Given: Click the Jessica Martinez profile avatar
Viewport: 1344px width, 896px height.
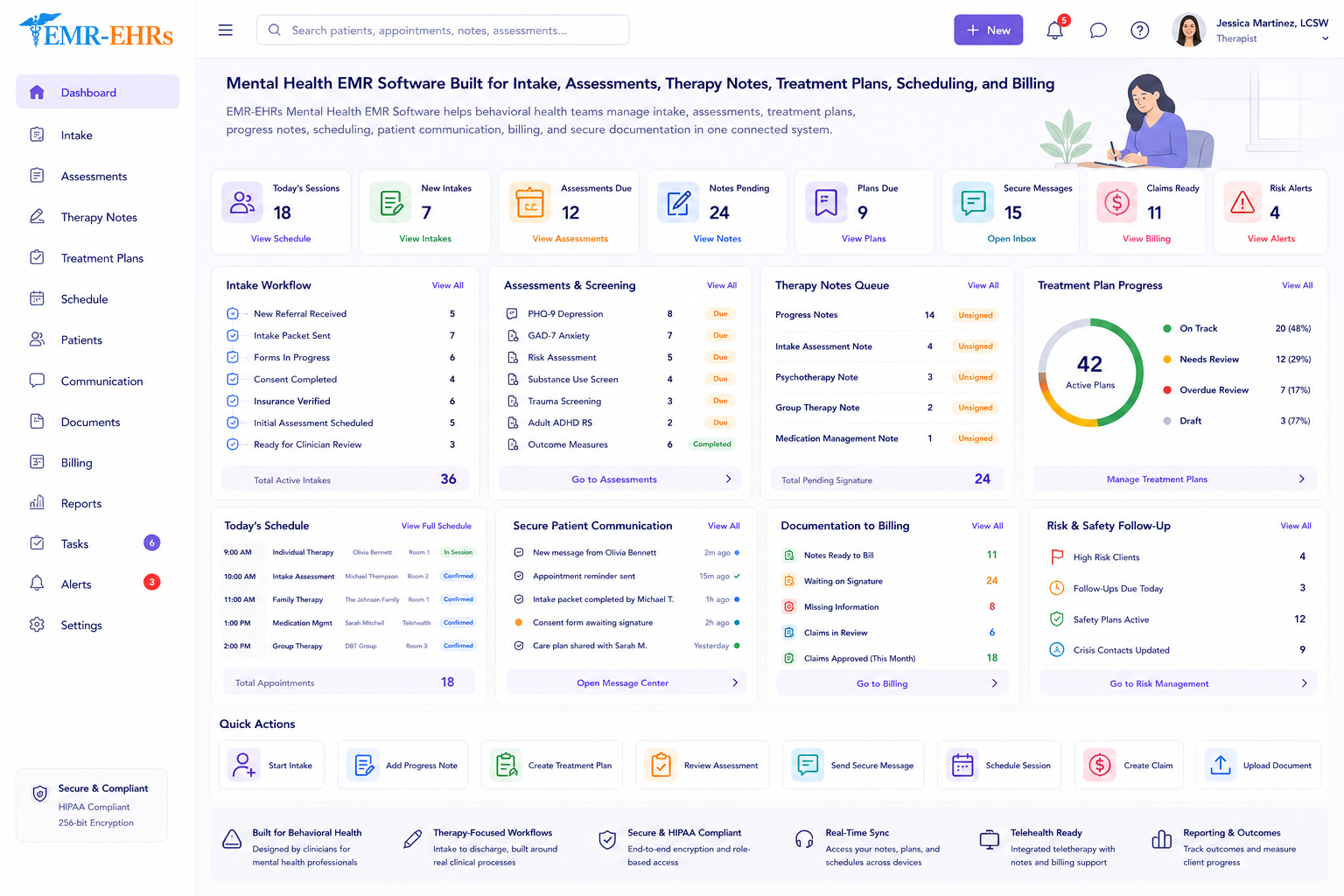Looking at the screenshot, I should point(1188,30).
